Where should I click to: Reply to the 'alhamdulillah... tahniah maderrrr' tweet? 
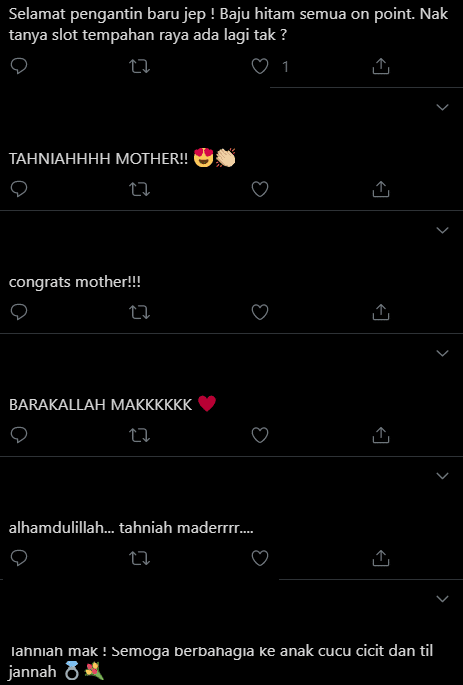point(19,558)
